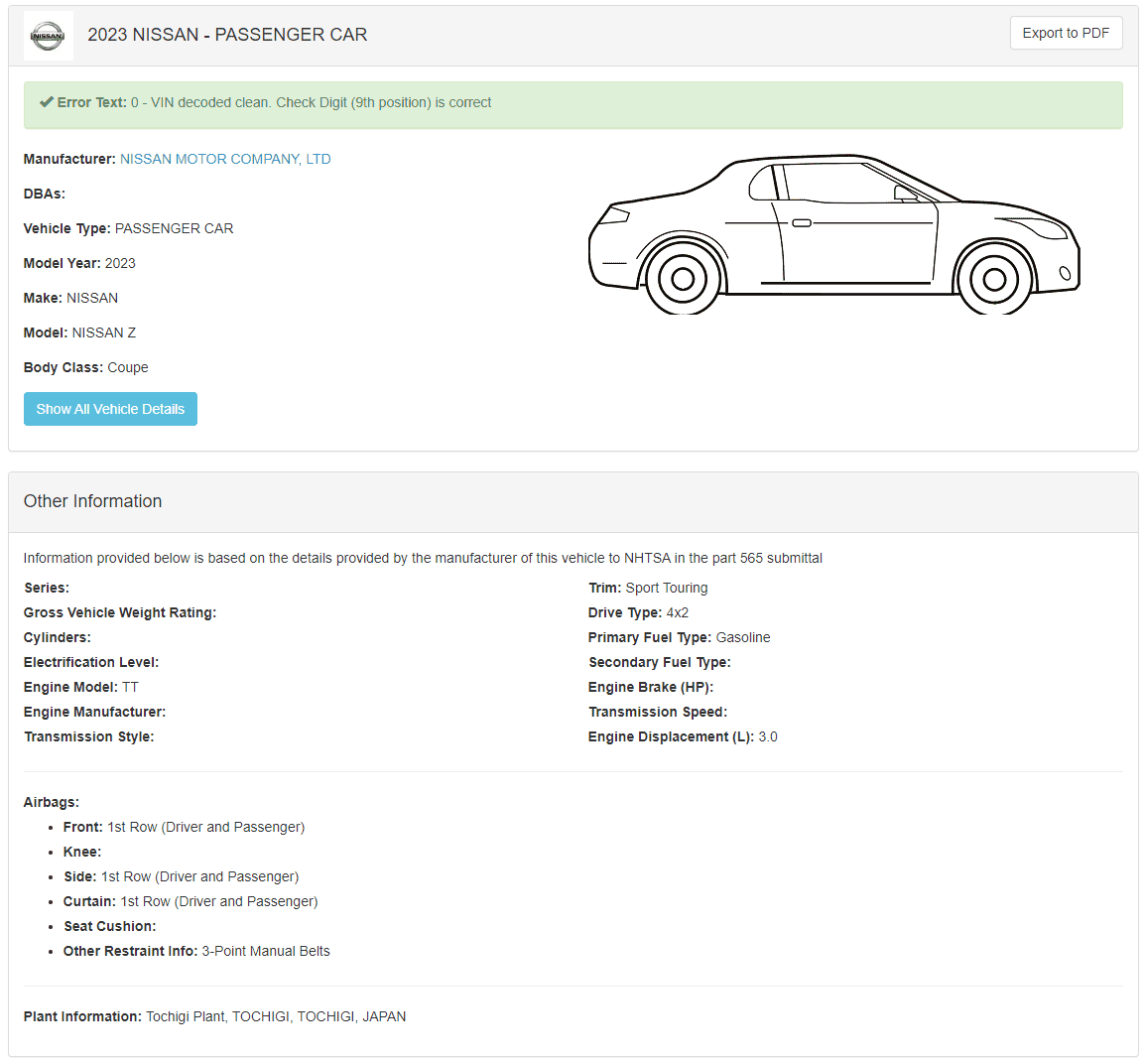Click the 'Engine Manufacturer:' label
Viewport: 1145px width, 1064px height.
point(95,712)
